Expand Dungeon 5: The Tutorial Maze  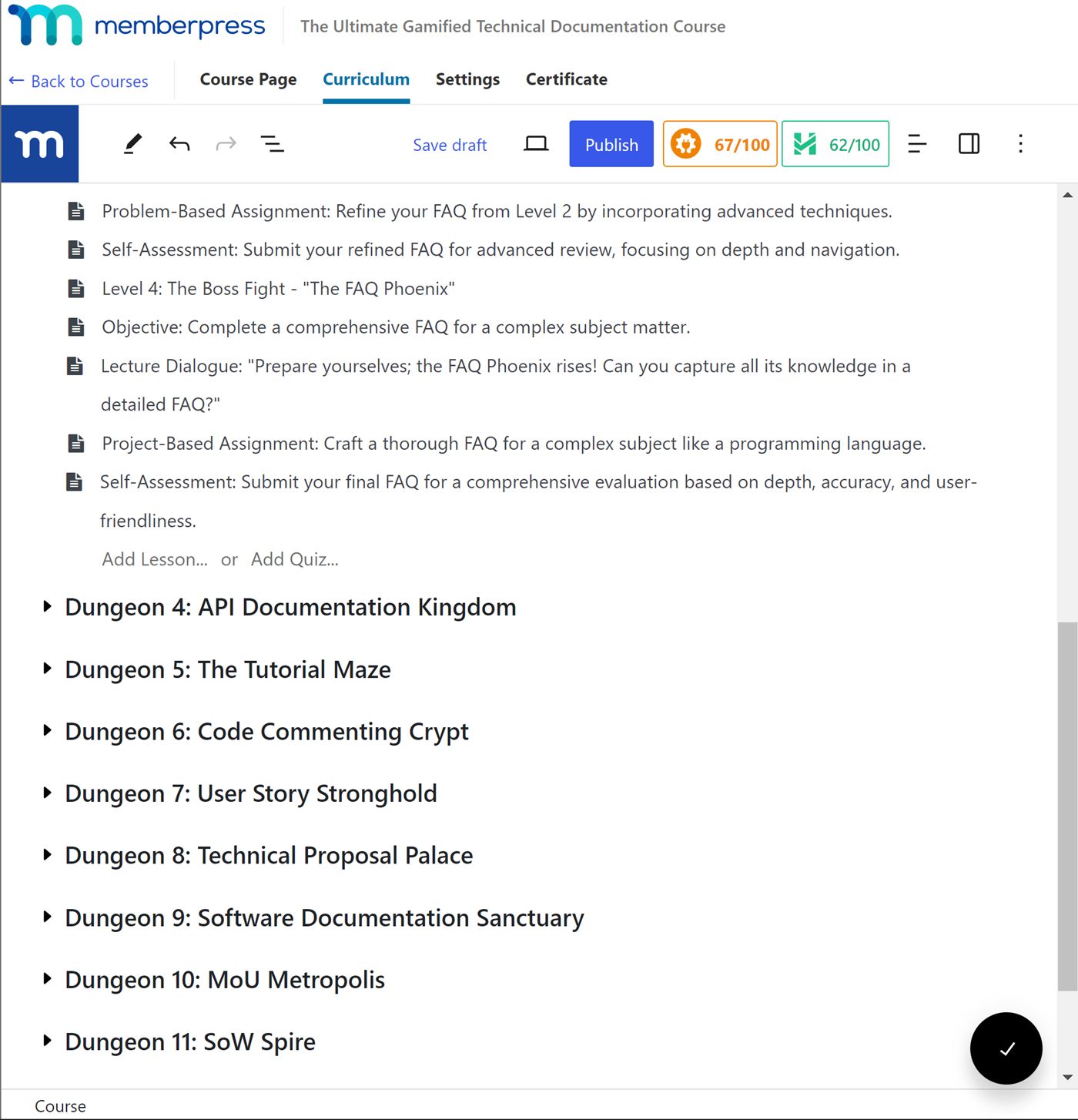(47, 669)
